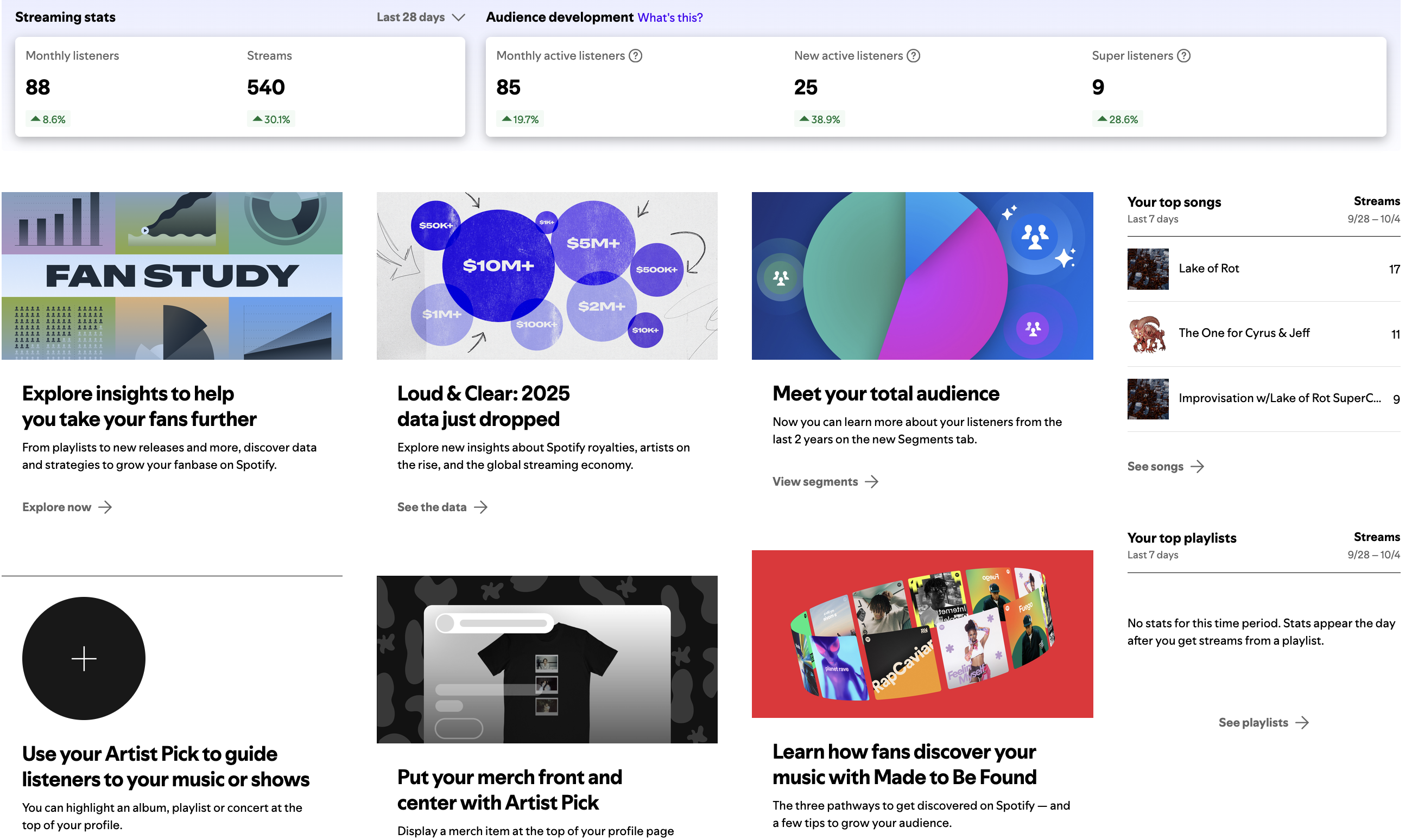Click the arrow beside See songs
Image resolution: width=1418 pixels, height=840 pixels.
[x=1198, y=467]
